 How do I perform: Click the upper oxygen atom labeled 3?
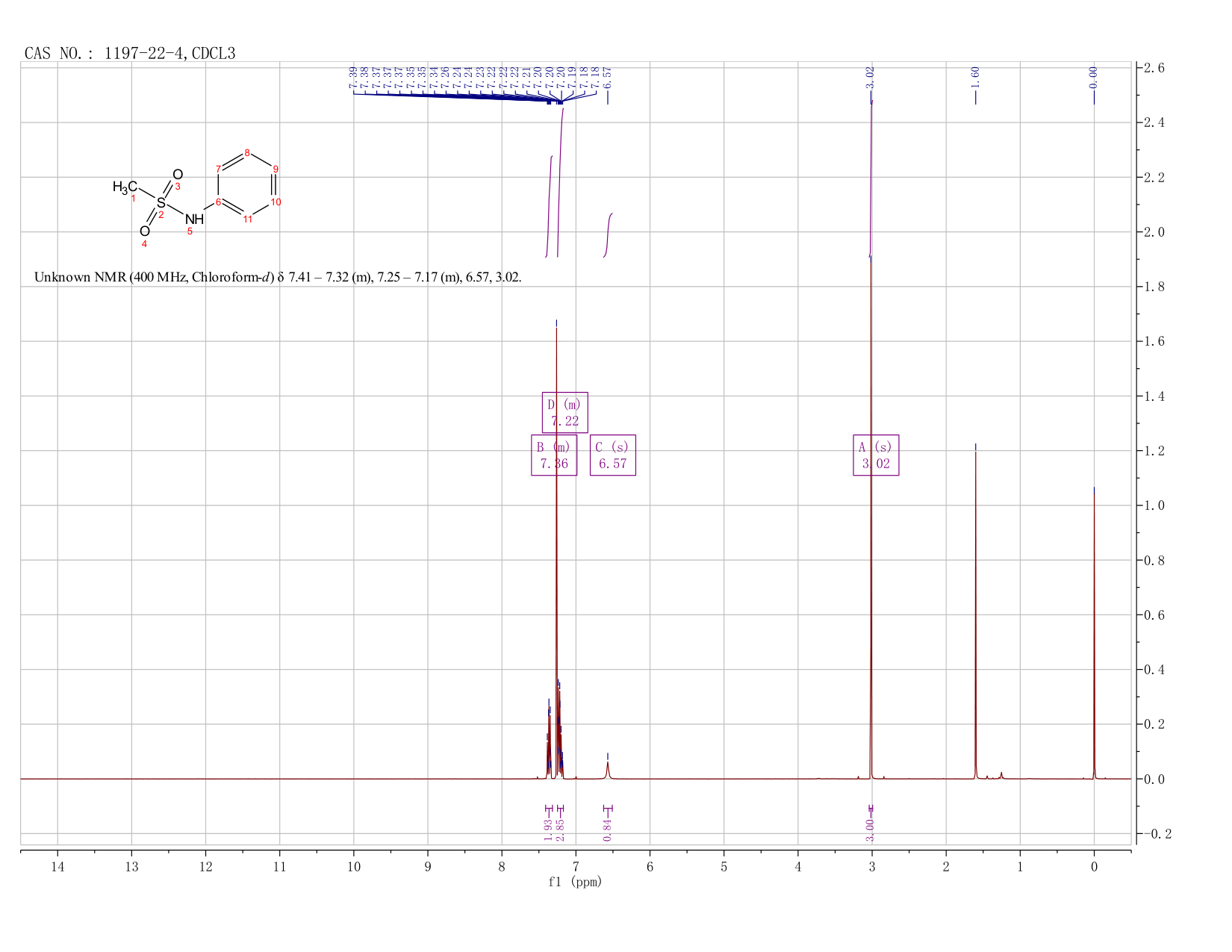pos(178,175)
